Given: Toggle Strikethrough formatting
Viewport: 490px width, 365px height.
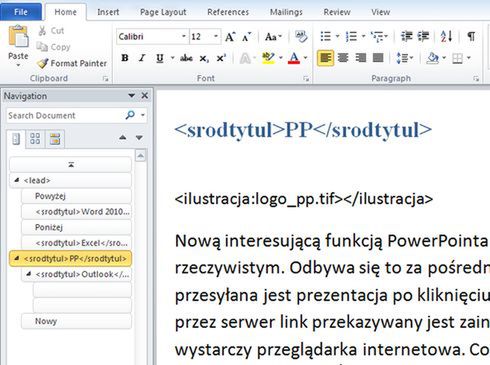Looking at the screenshot, I should [x=186, y=58].
